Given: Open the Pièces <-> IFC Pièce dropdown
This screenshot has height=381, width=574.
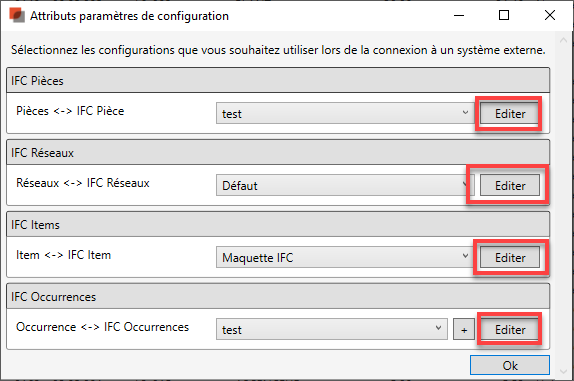Looking at the screenshot, I should coord(345,113).
